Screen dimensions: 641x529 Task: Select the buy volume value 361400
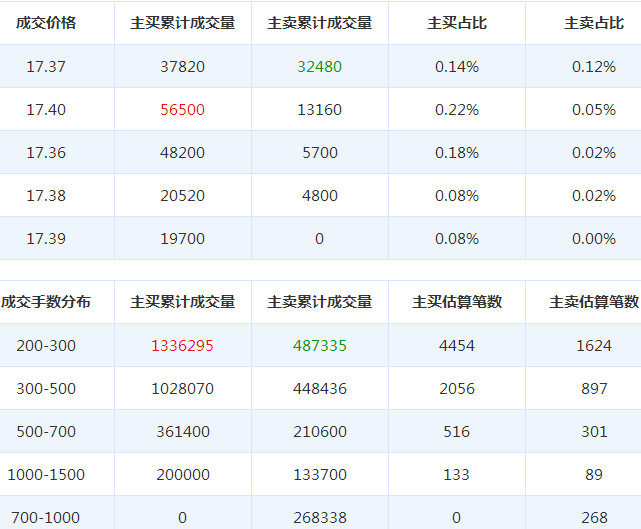(x=183, y=432)
